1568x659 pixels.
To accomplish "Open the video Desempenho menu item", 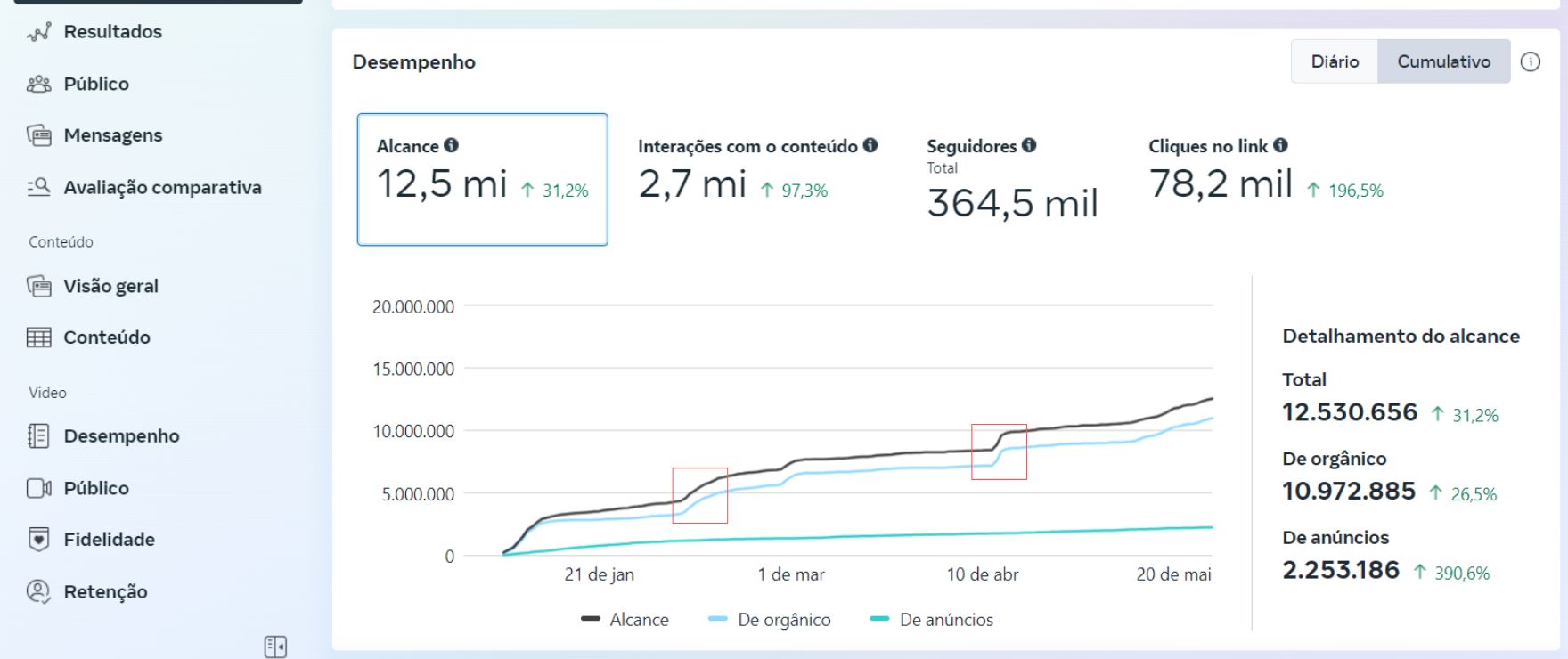I will (x=121, y=436).
